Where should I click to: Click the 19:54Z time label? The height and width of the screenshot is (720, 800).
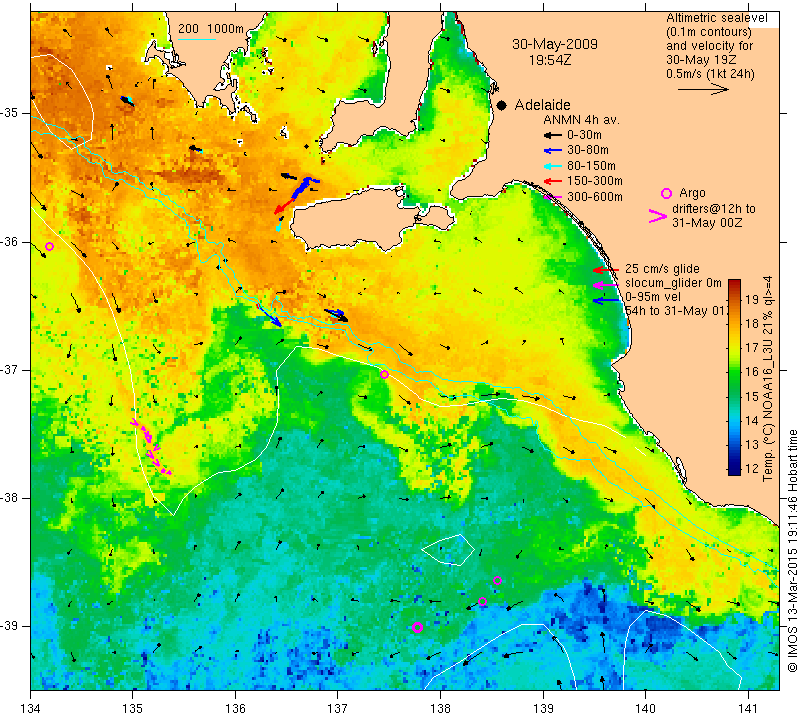point(549,60)
